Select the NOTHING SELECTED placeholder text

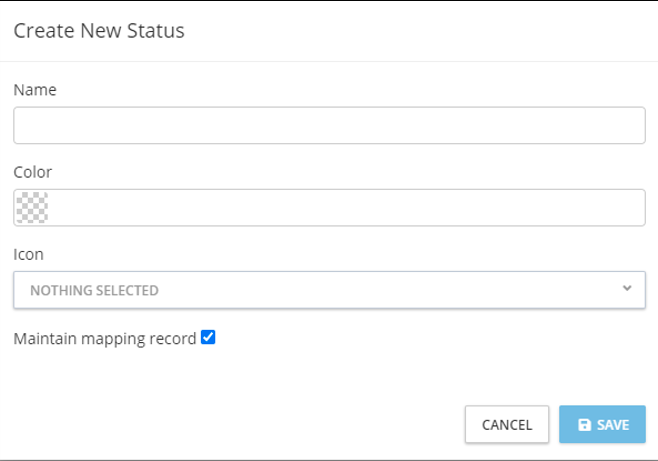(94, 291)
